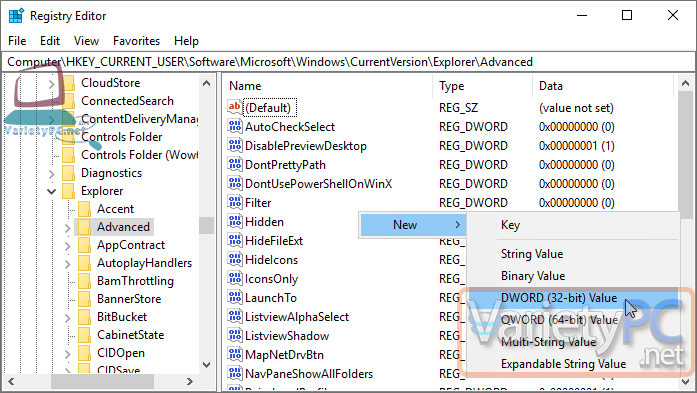Screen dimensions: 697x393
Task: Select the (Default) string value icon
Action: click(235, 107)
